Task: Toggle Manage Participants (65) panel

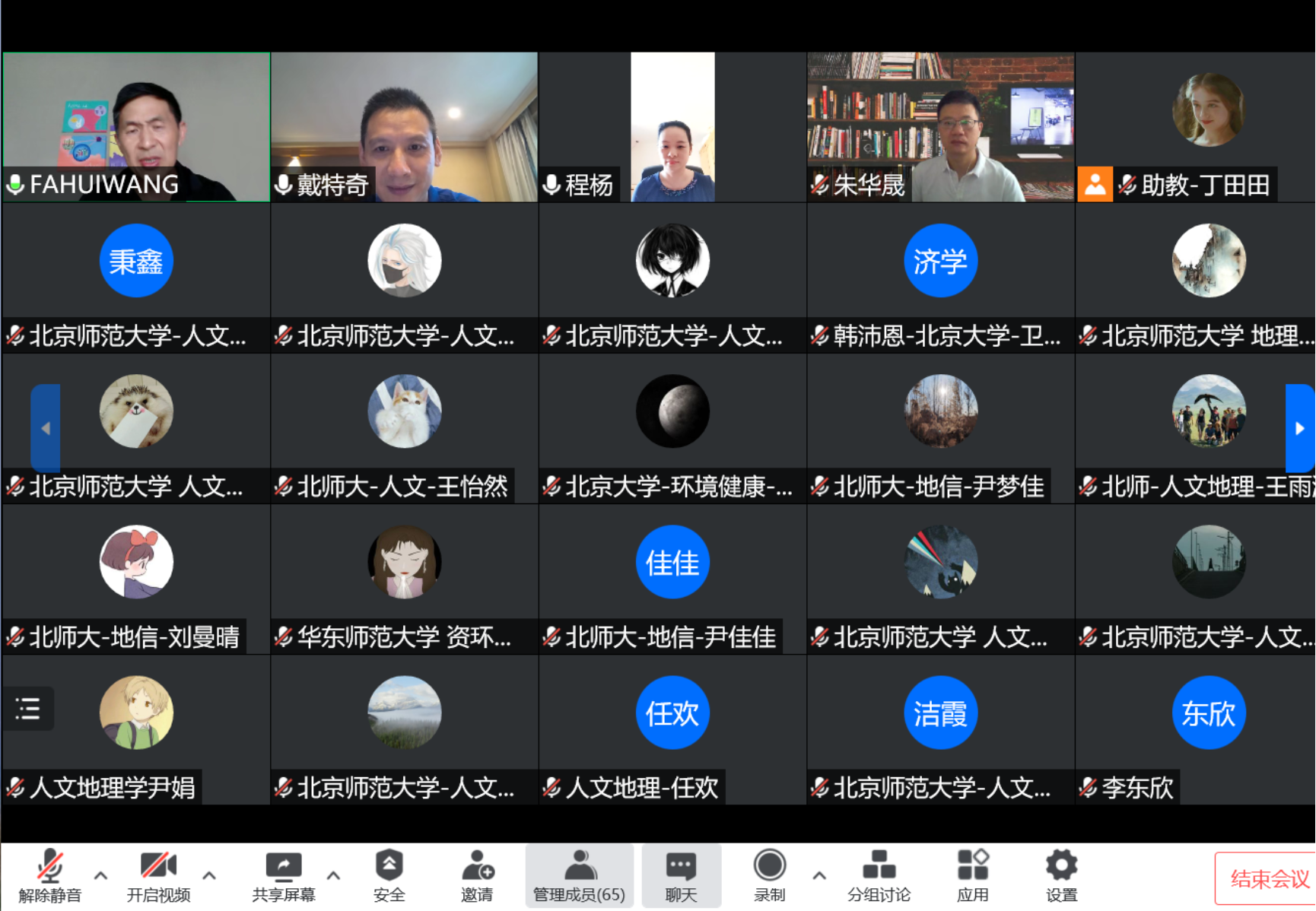Action: (x=579, y=874)
